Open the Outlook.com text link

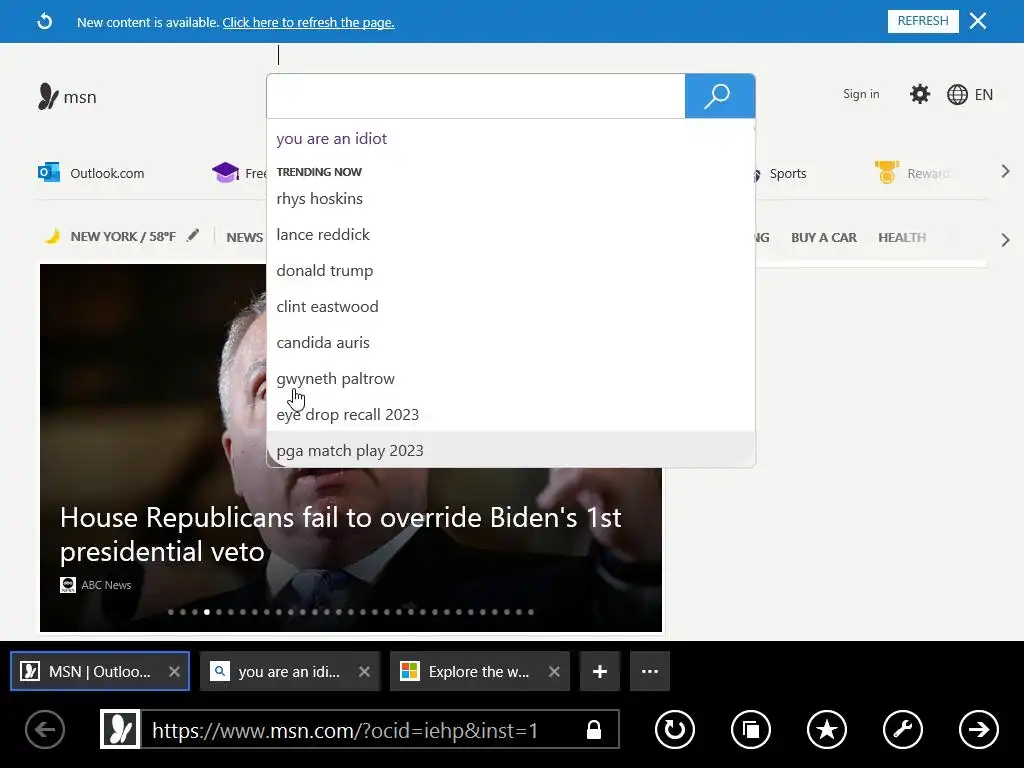pyautogui.click(x=107, y=174)
